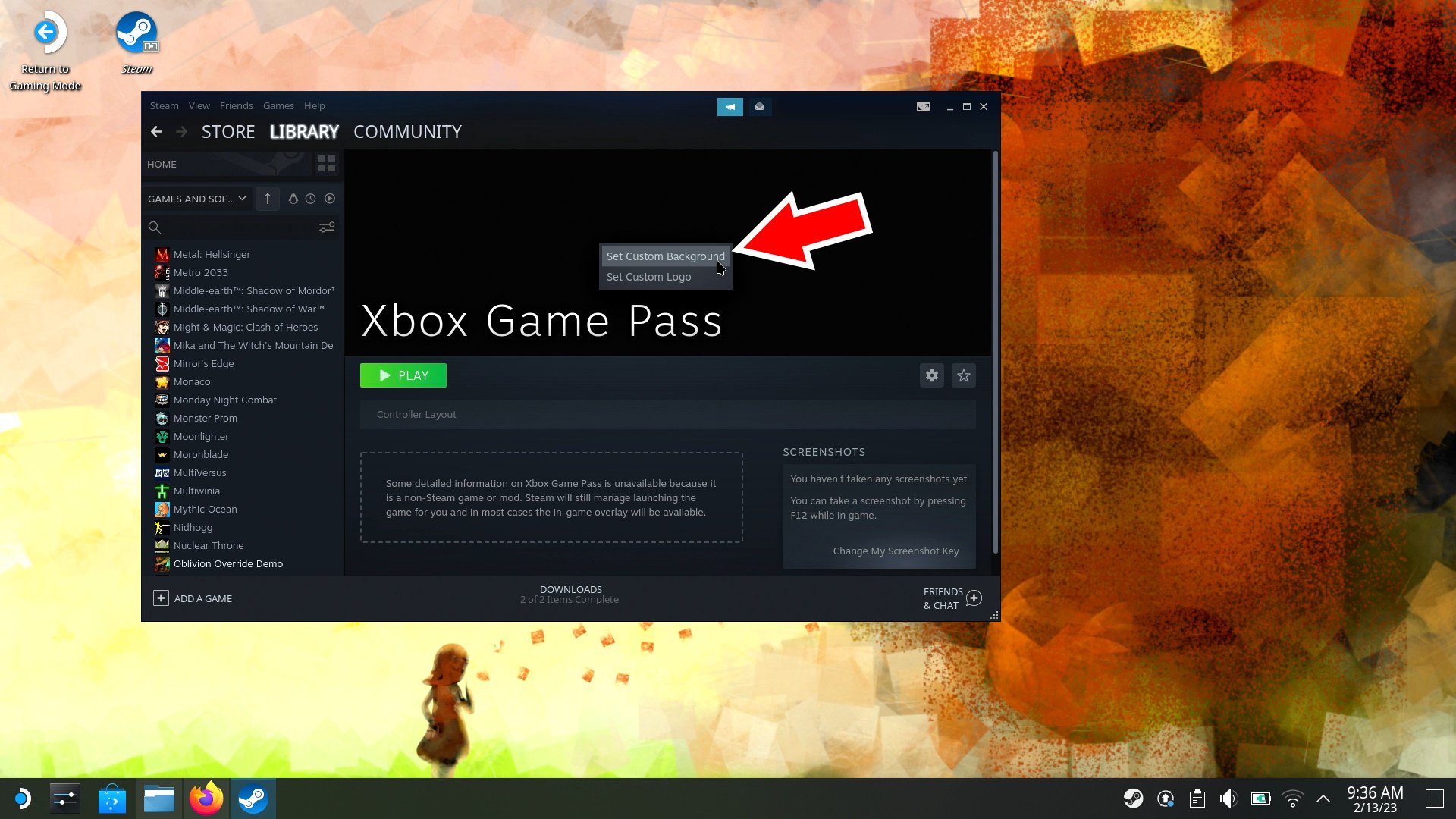
Task: Click the Steam back navigation arrow icon
Action: [x=157, y=131]
